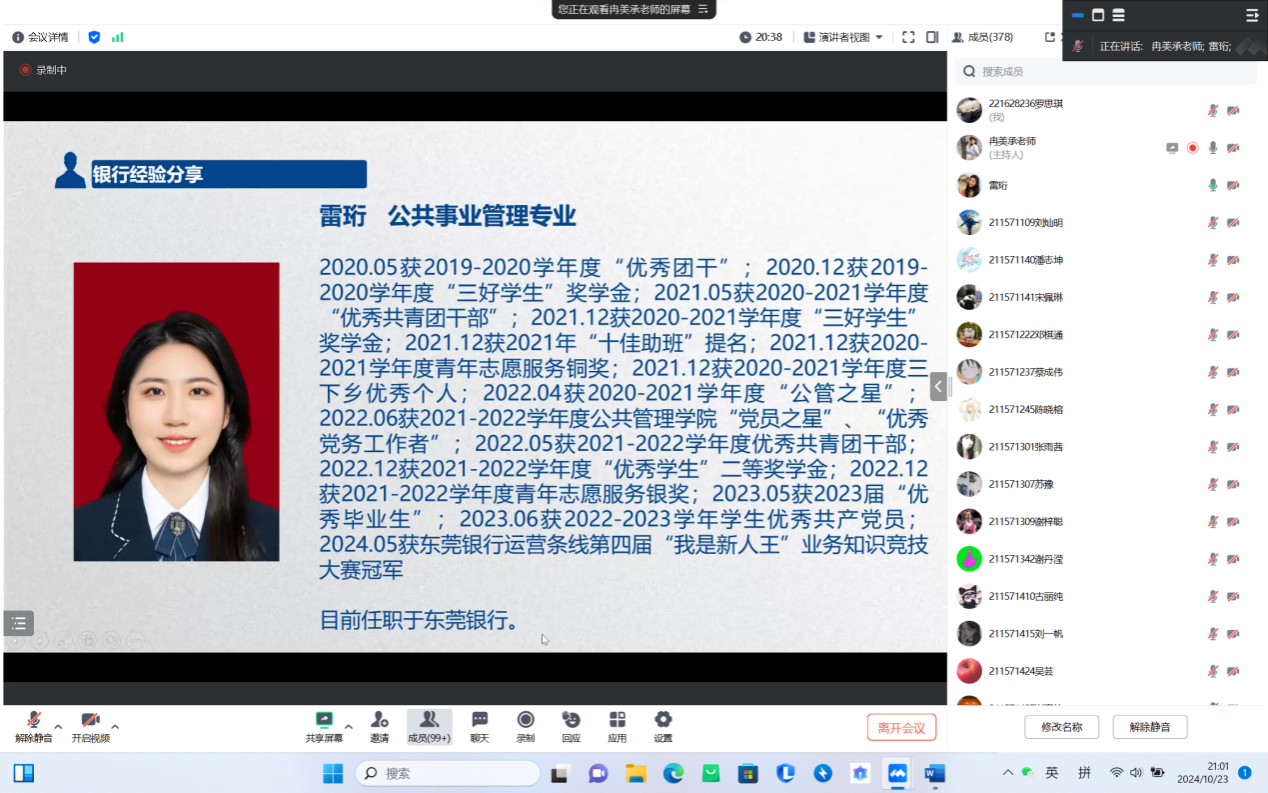Enter fullscreen via the top bar icon
This screenshot has height=793, width=1268.
click(x=908, y=37)
